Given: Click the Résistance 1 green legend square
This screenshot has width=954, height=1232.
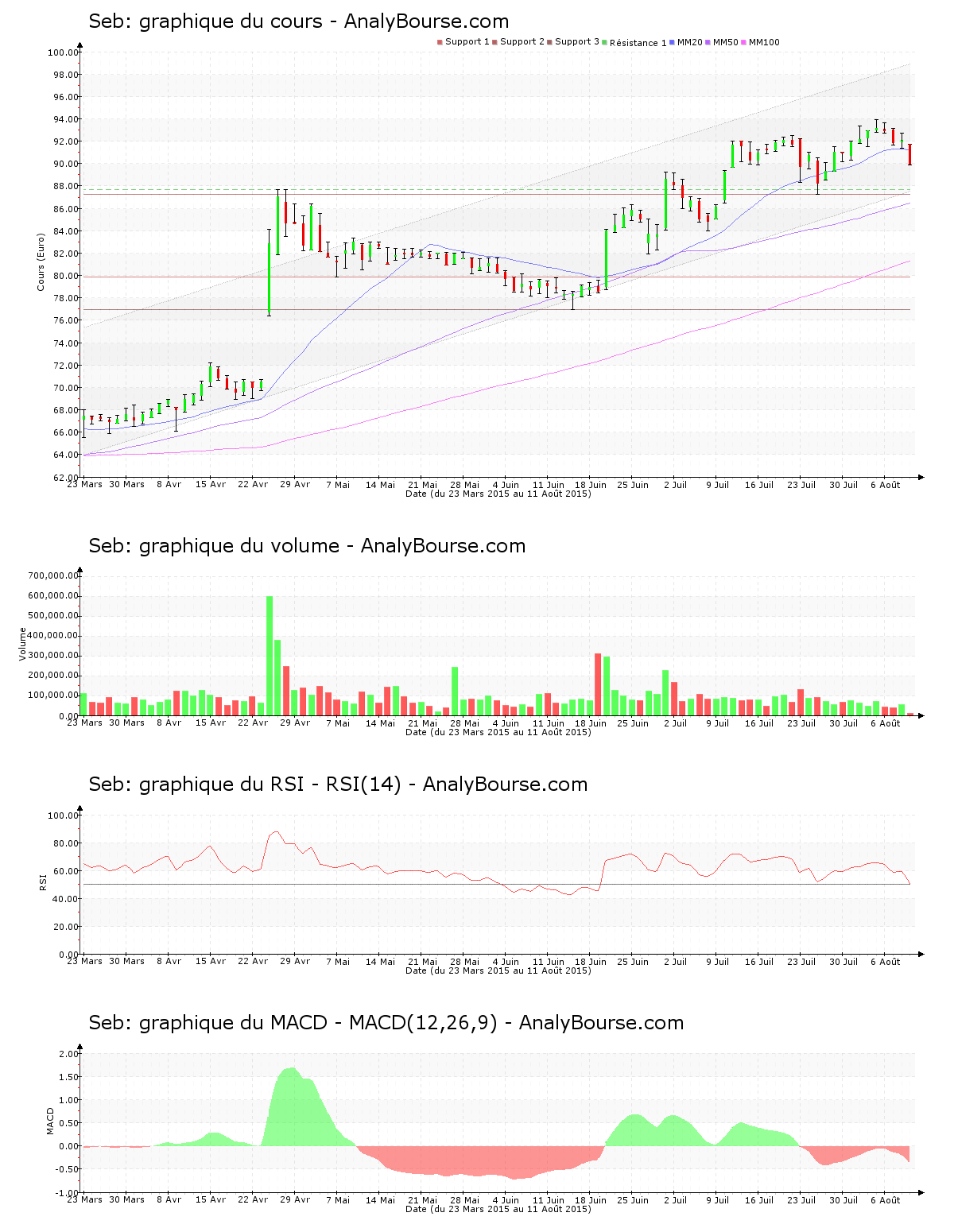Looking at the screenshot, I should point(604,42).
